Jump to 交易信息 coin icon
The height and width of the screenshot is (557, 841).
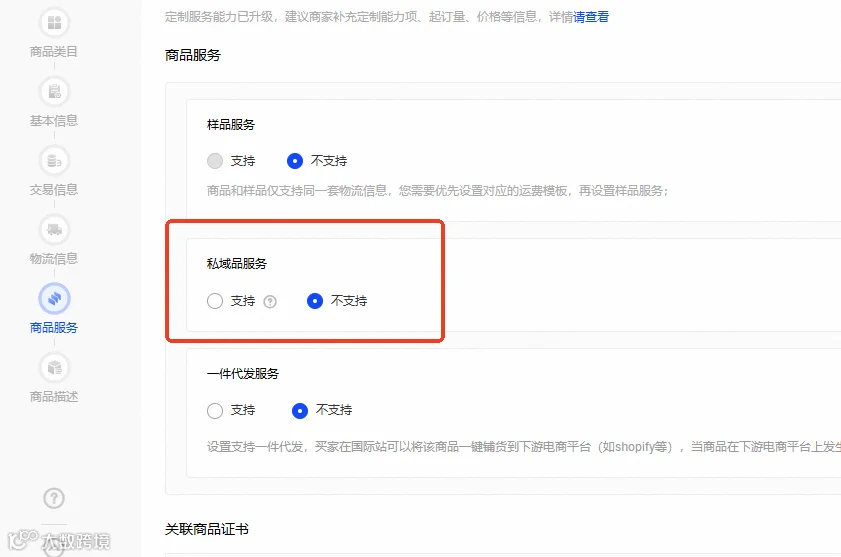(x=54, y=160)
